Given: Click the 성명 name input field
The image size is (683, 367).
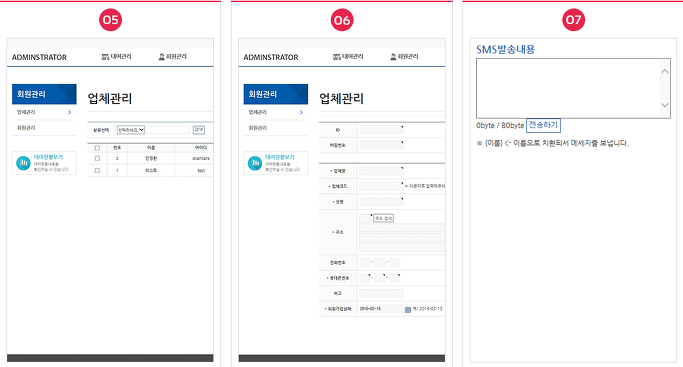Looking at the screenshot, I should 382,201.
